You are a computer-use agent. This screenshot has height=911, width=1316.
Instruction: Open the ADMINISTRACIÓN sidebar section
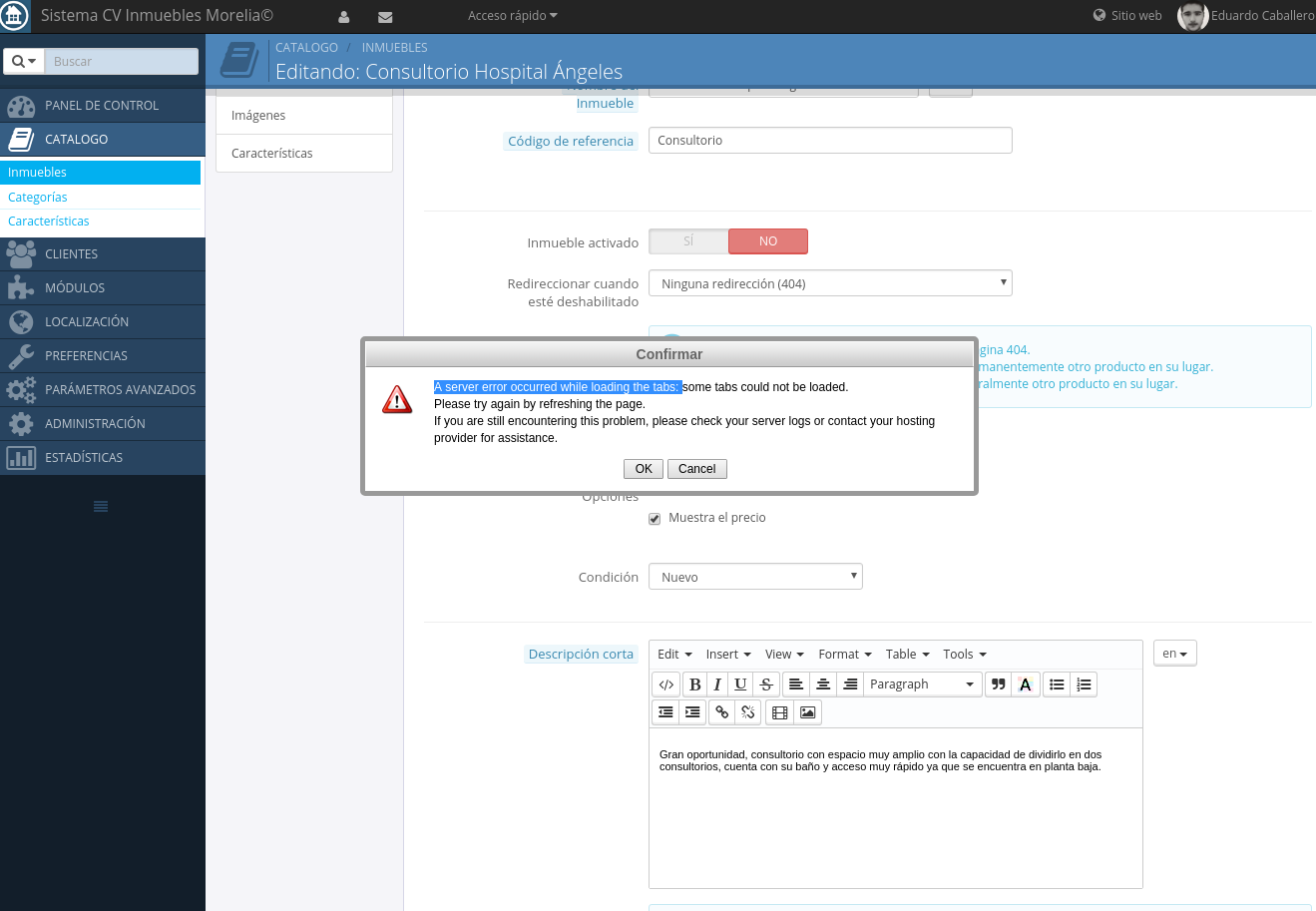click(x=103, y=424)
